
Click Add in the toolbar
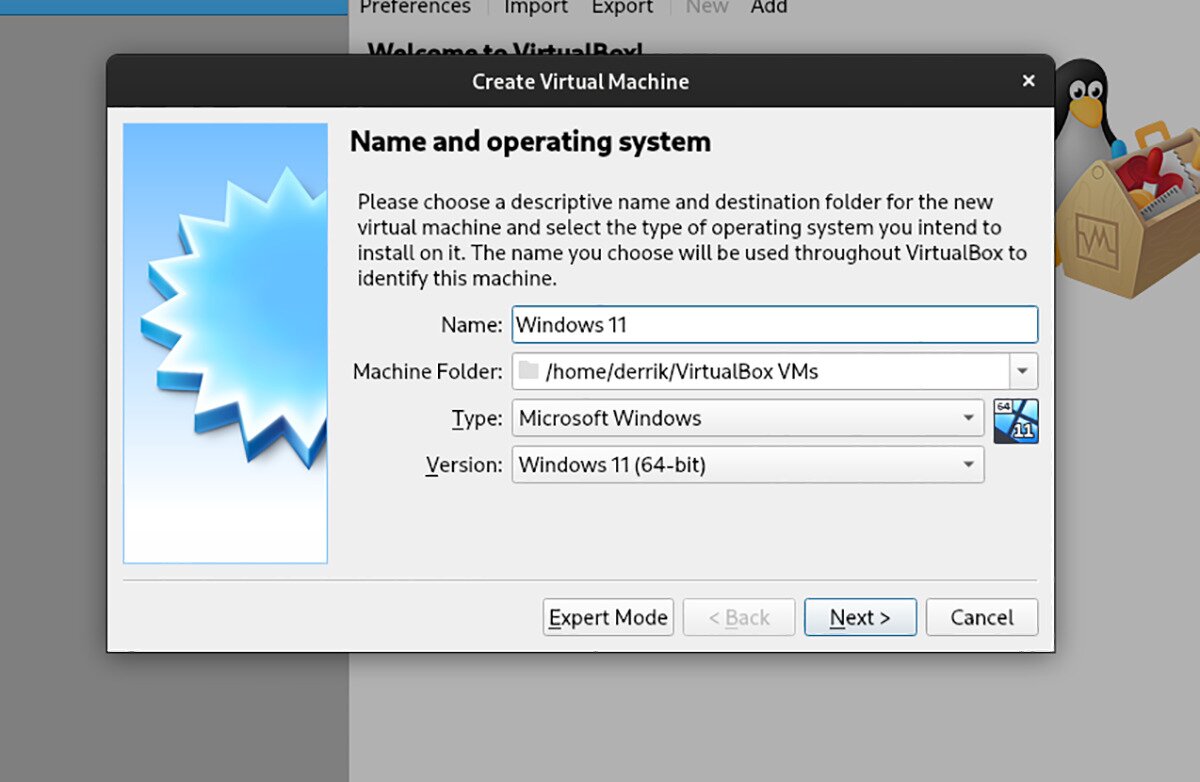769,7
